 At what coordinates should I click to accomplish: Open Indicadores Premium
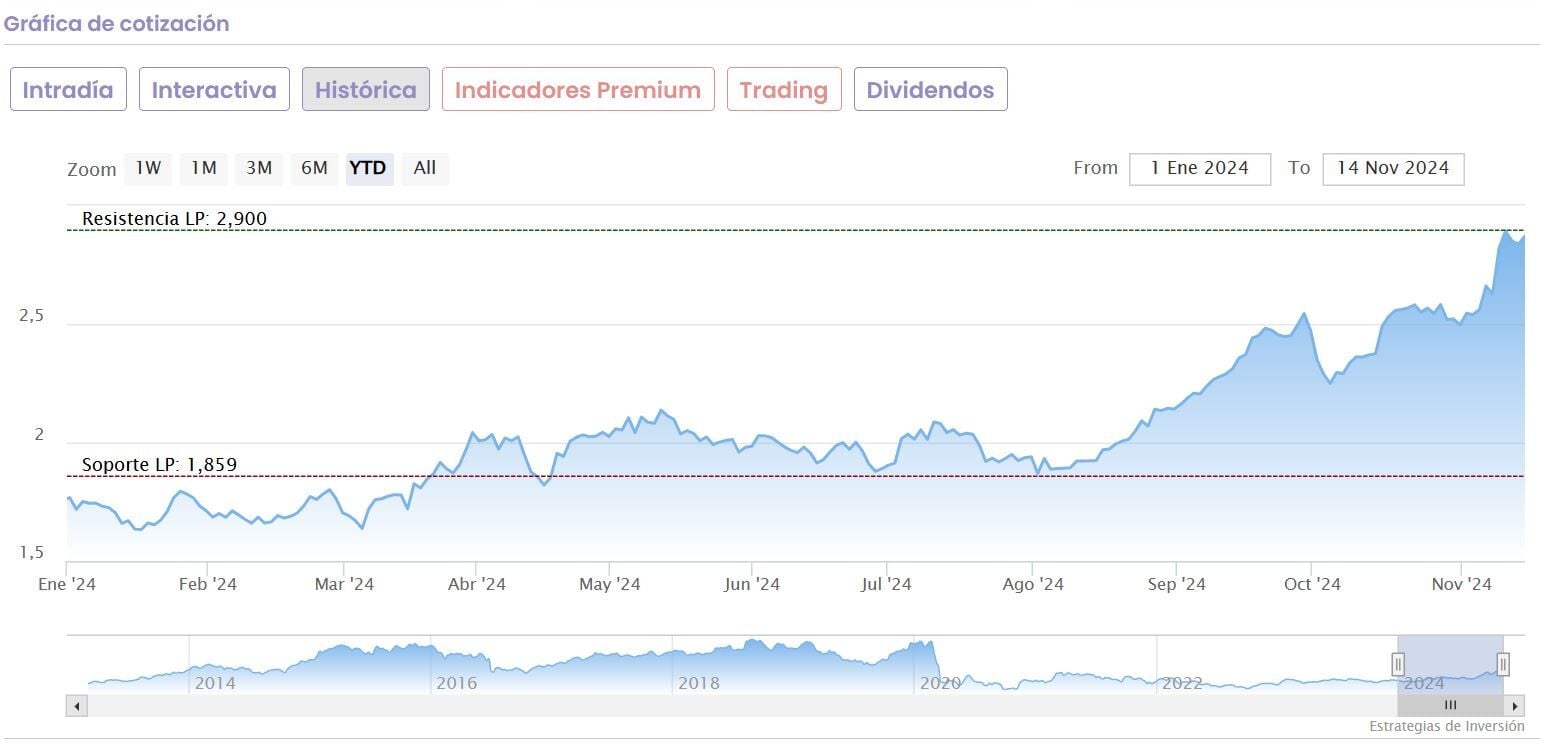coord(578,90)
